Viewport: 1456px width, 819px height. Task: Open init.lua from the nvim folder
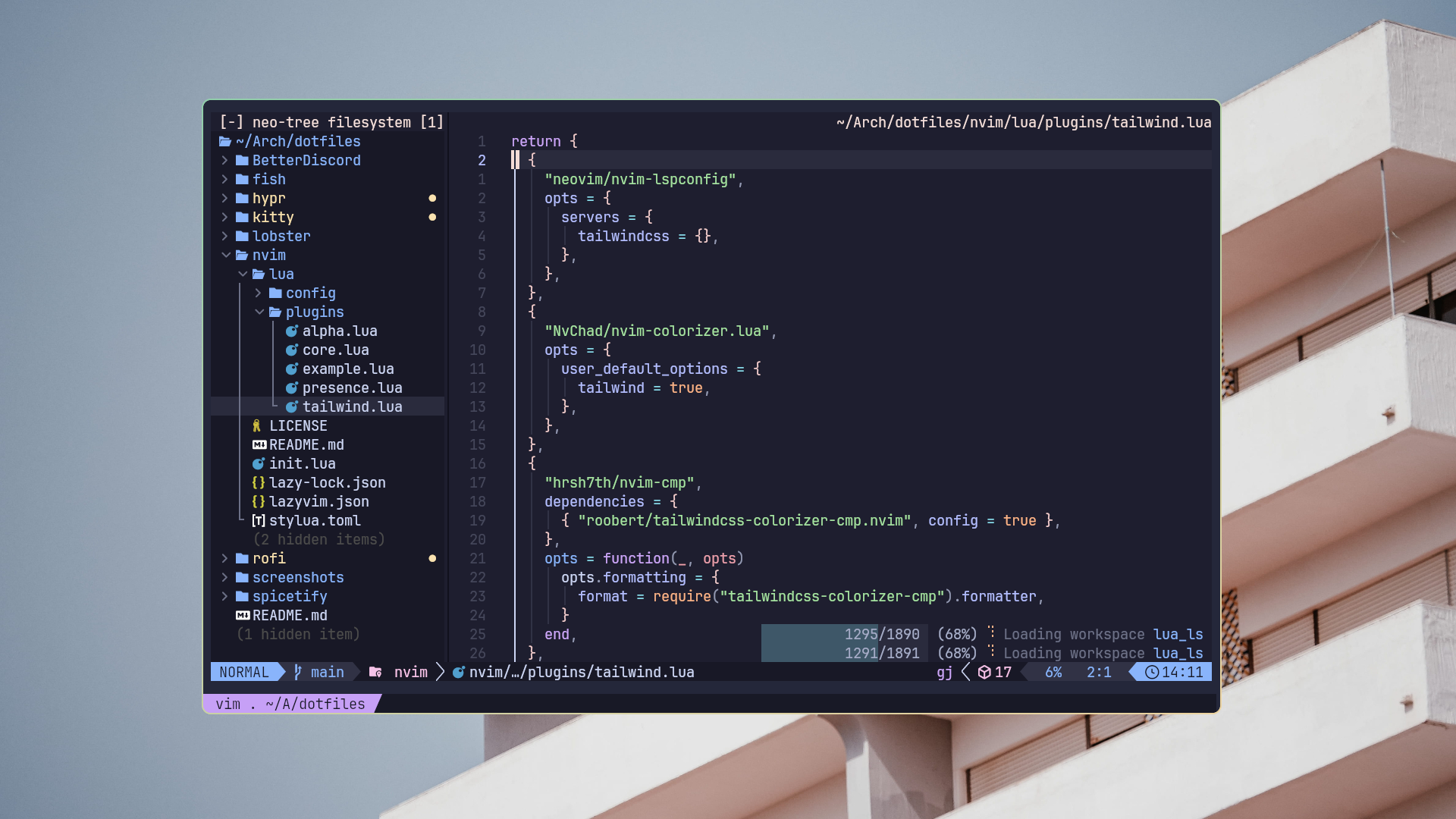[x=302, y=464]
